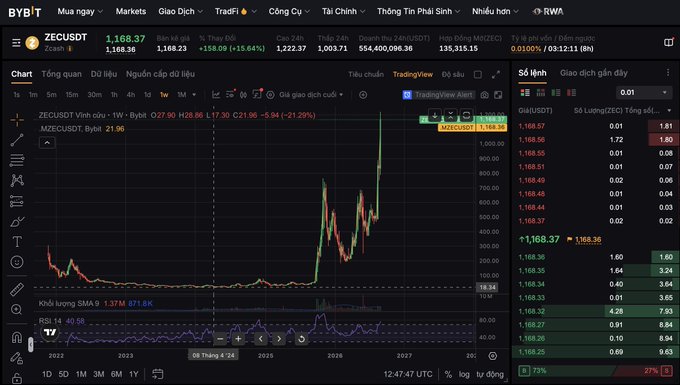Open the Giá giao dịch cuối dropdown

pos(311,95)
